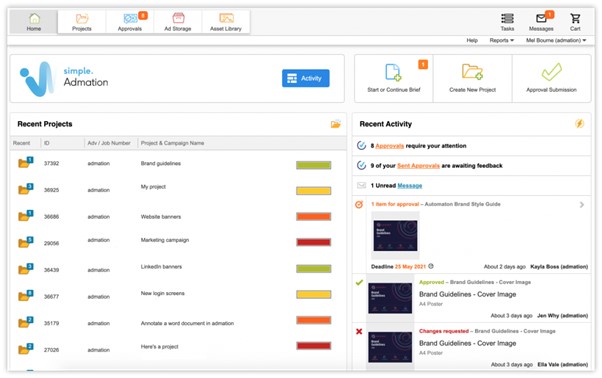Click the Sent Approvals link
This screenshot has height=378, width=602.
pyautogui.click(x=418, y=166)
